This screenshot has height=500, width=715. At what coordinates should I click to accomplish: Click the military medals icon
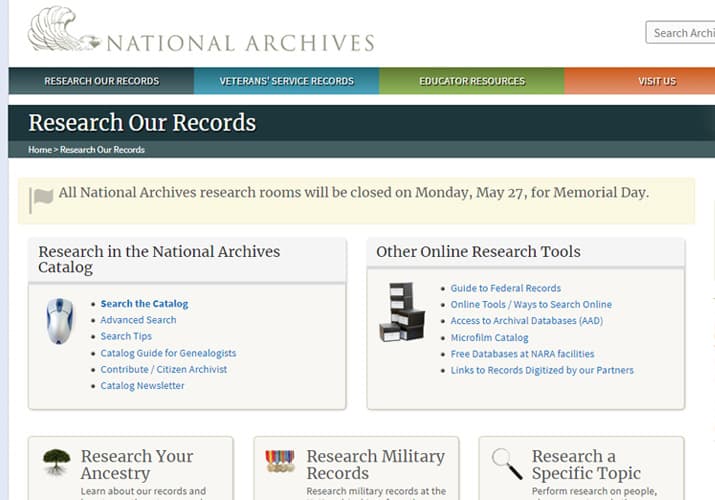280,461
